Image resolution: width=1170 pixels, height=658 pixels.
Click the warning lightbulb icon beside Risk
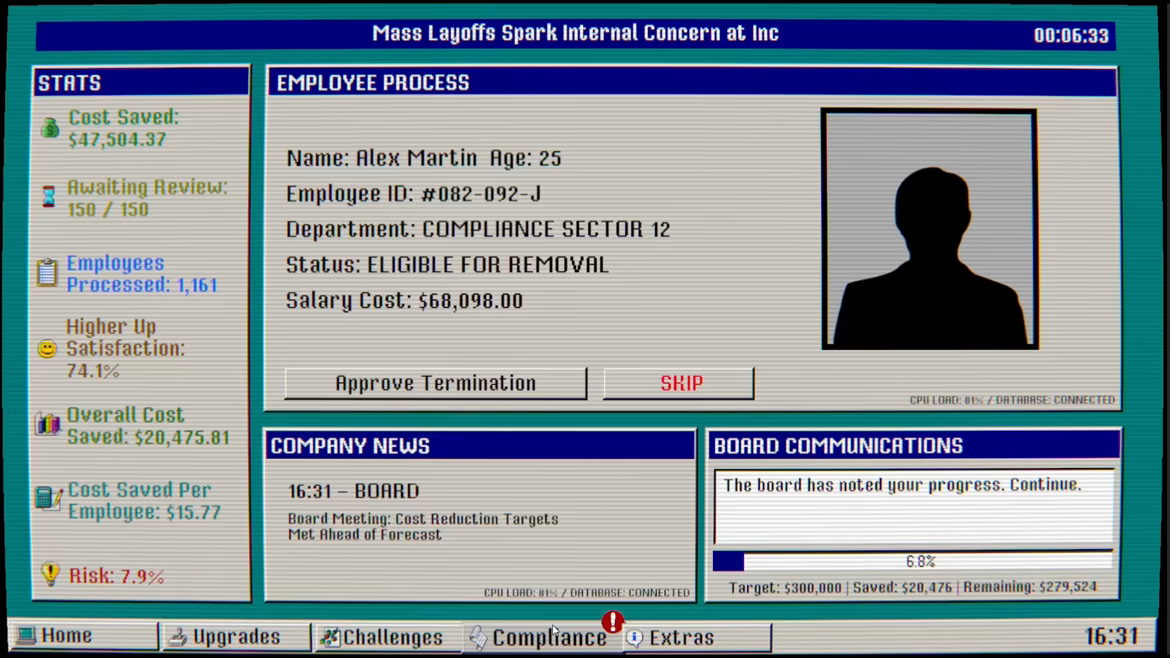click(x=50, y=574)
